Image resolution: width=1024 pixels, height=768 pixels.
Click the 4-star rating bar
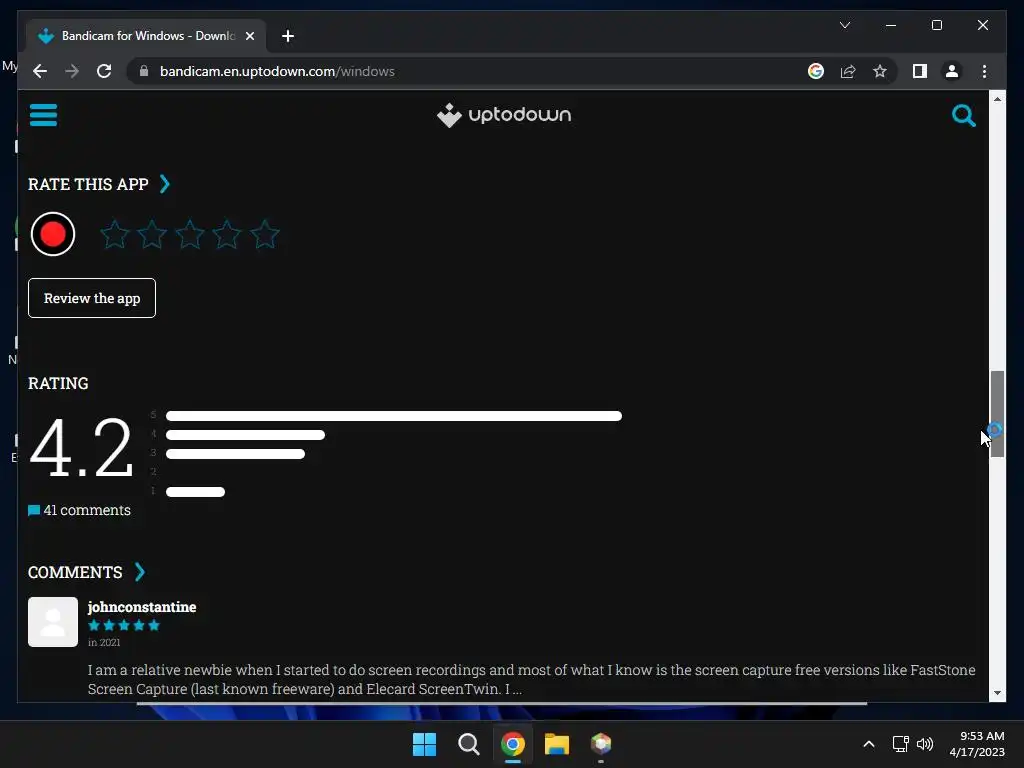click(x=245, y=435)
